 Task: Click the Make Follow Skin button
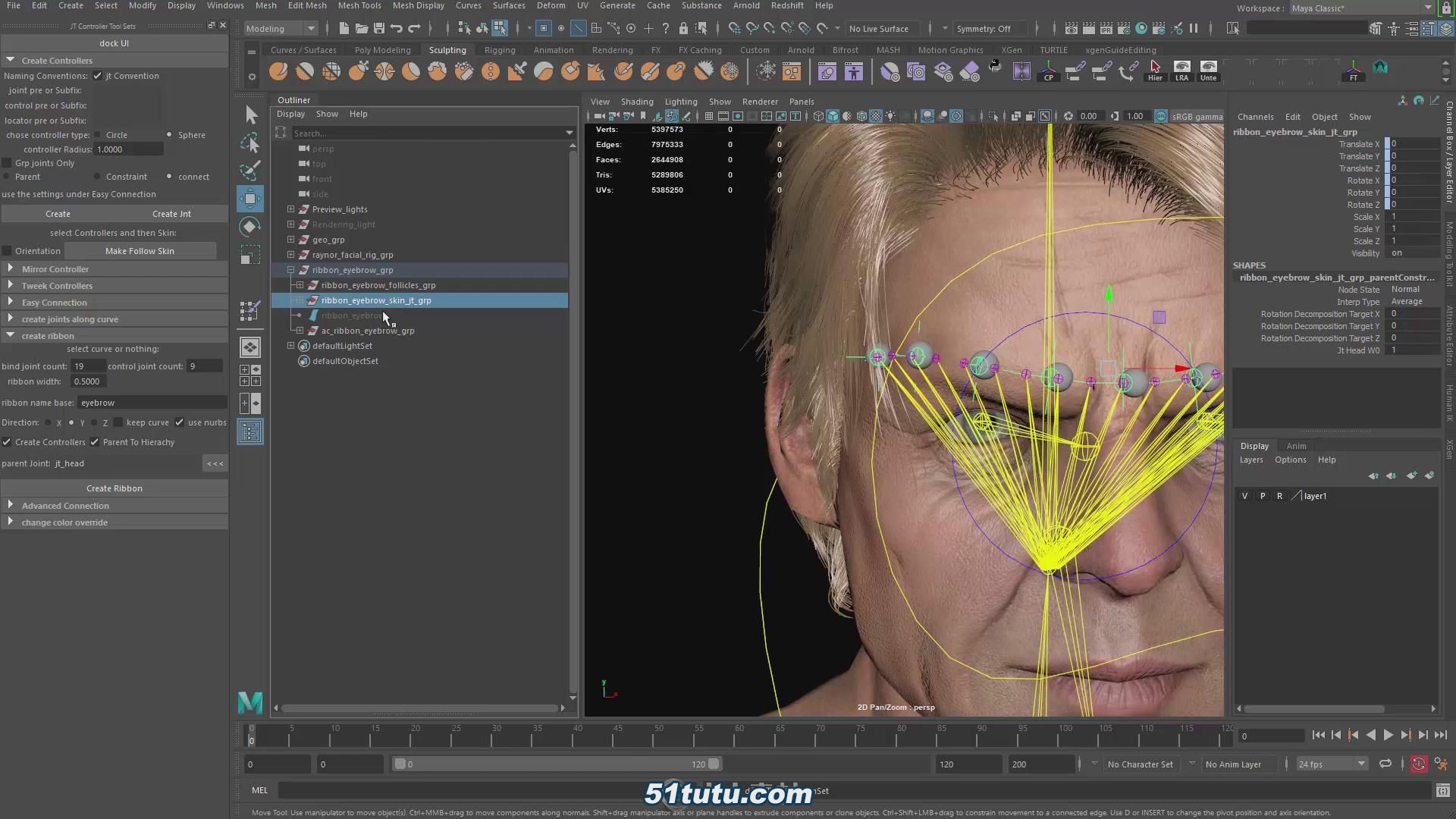click(x=140, y=251)
